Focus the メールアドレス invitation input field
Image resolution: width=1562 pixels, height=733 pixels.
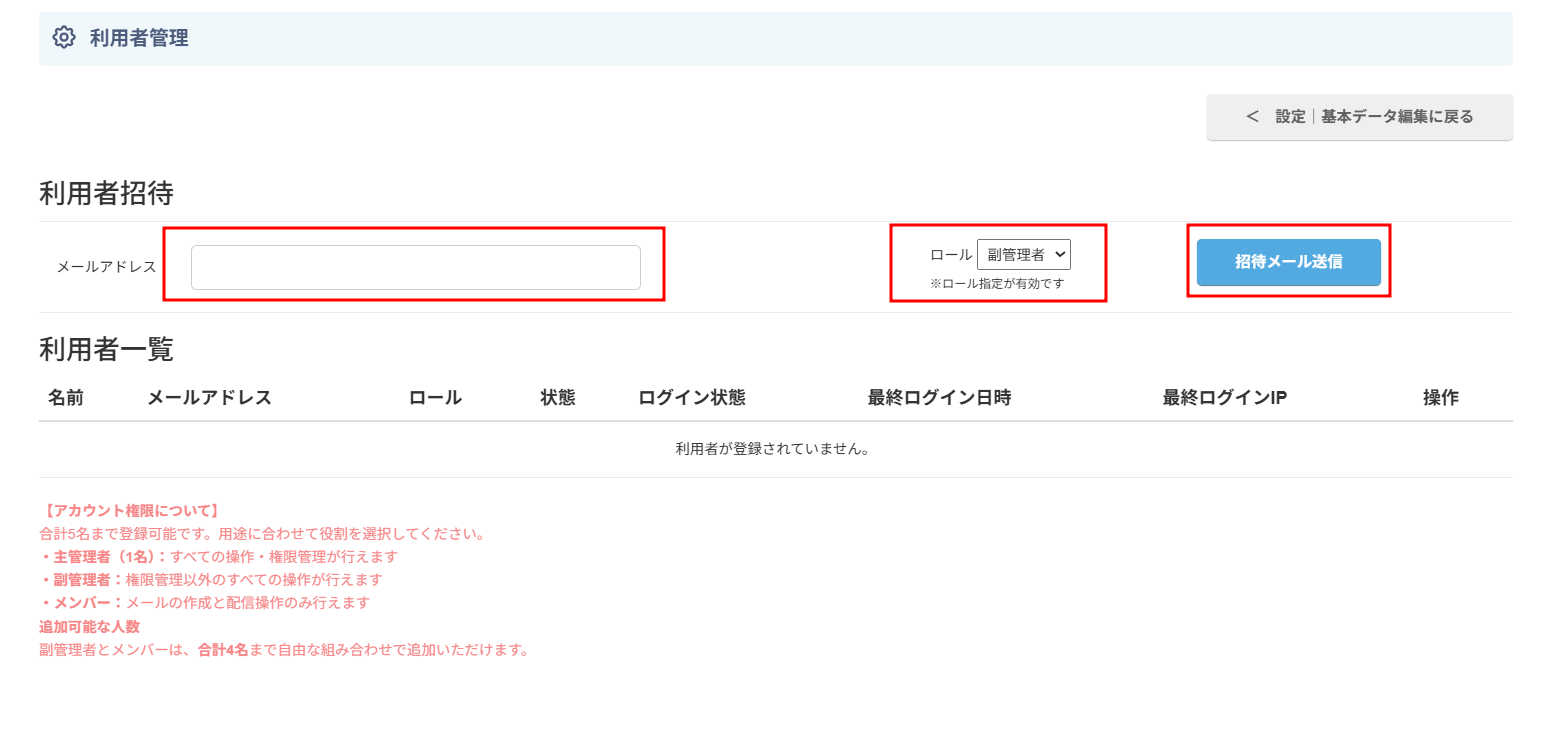pyautogui.click(x=415, y=267)
